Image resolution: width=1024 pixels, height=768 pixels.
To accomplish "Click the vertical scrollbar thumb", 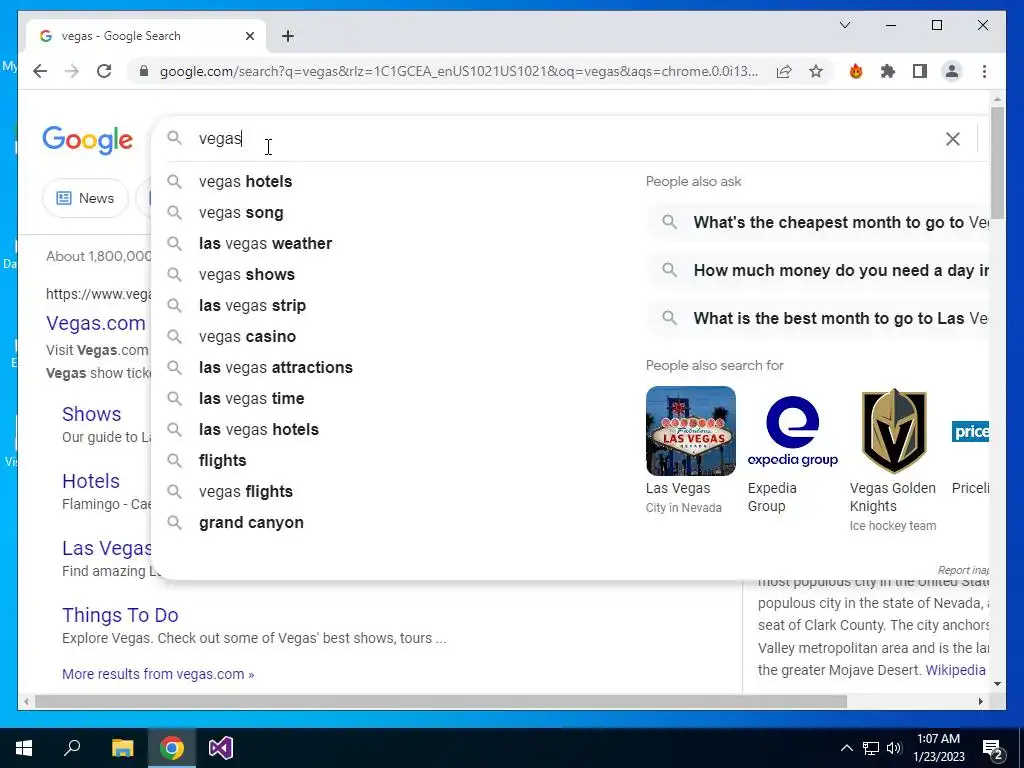I will (x=997, y=163).
